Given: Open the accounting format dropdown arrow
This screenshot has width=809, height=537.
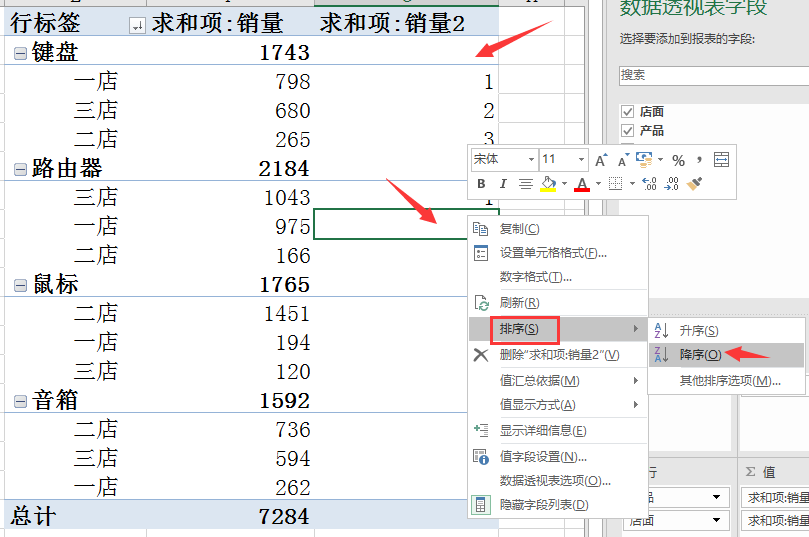Looking at the screenshot, I should [x=660, y=160].
